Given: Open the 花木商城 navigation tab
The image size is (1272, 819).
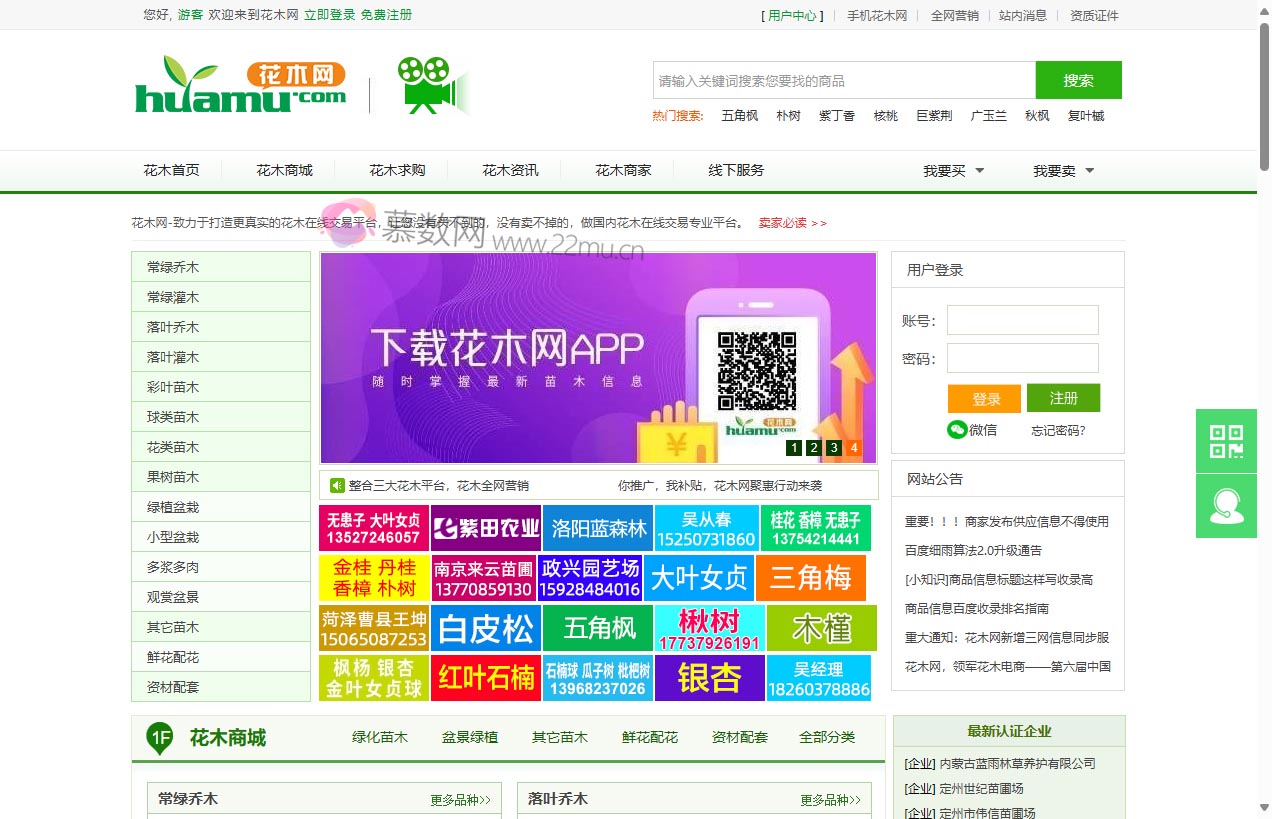Looking at the screenshot, I should click(284, 170).
